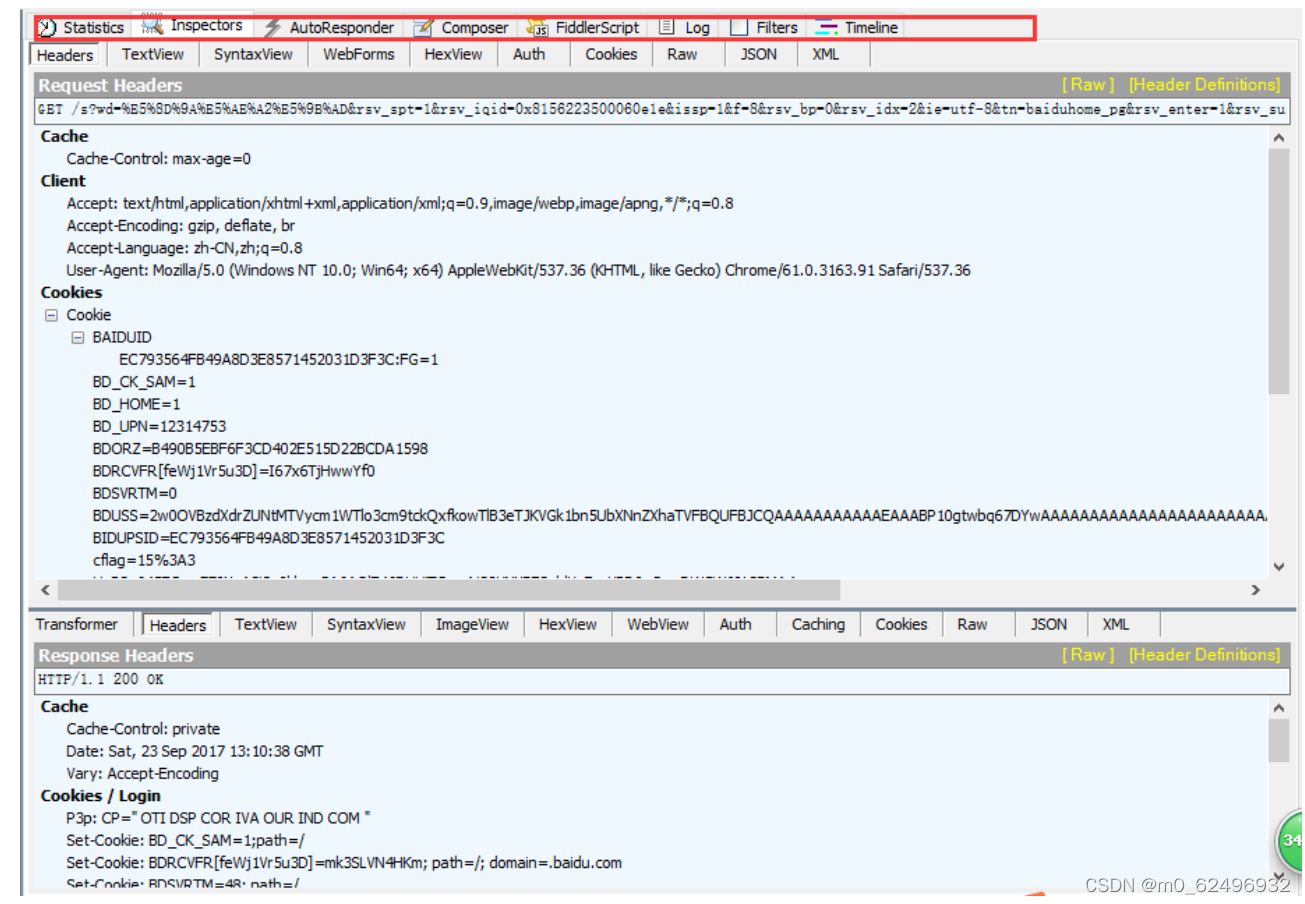Screen dimensions: 1305x904
Task: Open the response JSON tab
Action: tap(1049, 624)
